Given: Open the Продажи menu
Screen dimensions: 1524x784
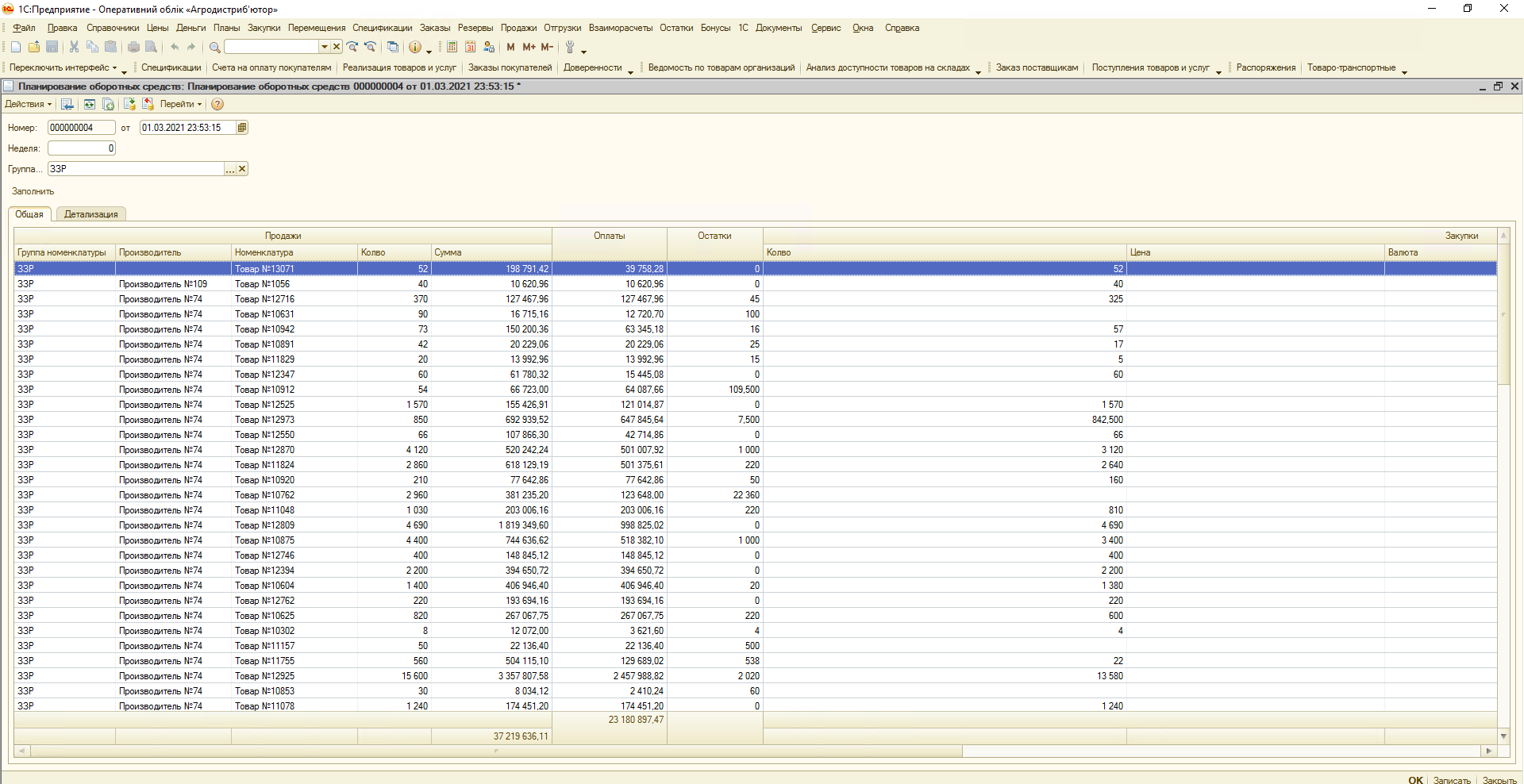Looking at the screenshot, I should 518,28.
